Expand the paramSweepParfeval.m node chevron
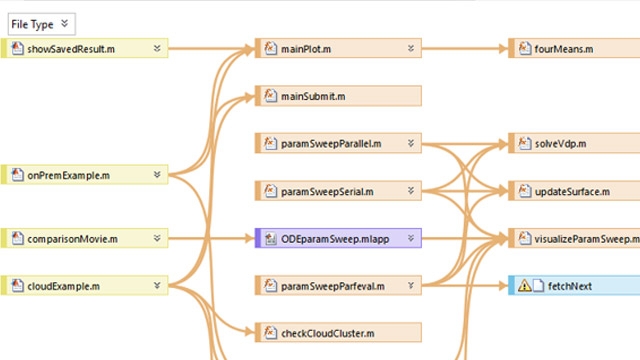 point(411,286)
